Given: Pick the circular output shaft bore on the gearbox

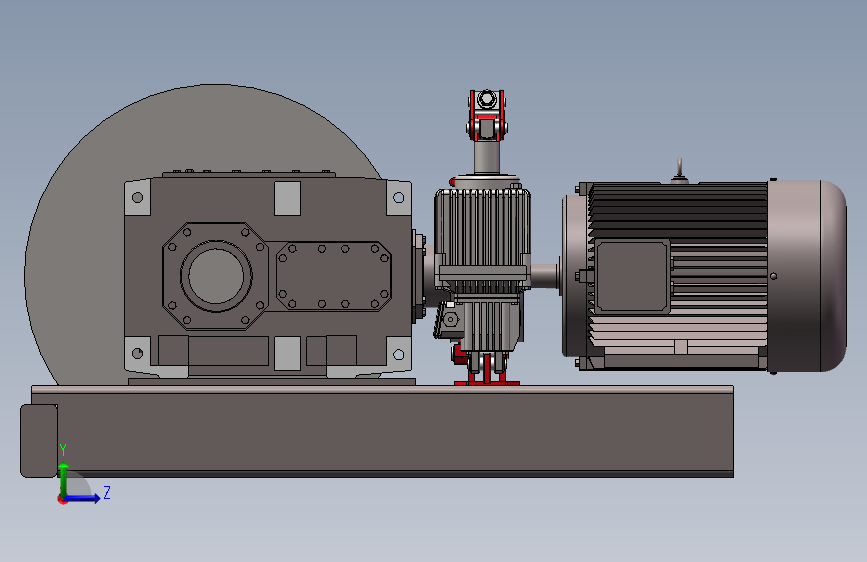Looking at the screenshot, I should [x=216, y=275].
